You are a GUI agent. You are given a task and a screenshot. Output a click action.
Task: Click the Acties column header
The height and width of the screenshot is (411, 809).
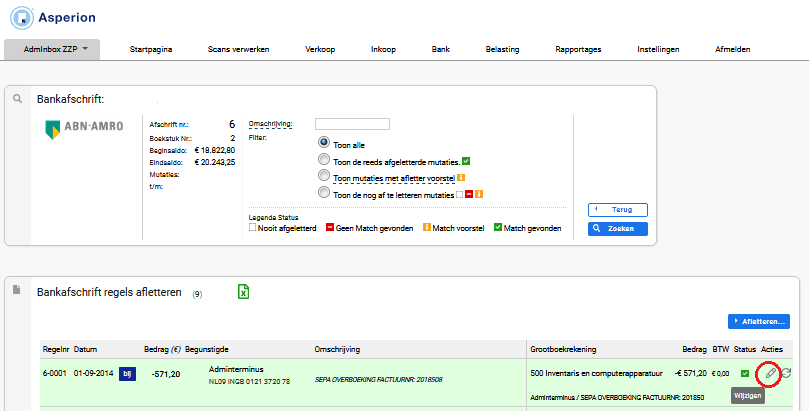(772, 349)
